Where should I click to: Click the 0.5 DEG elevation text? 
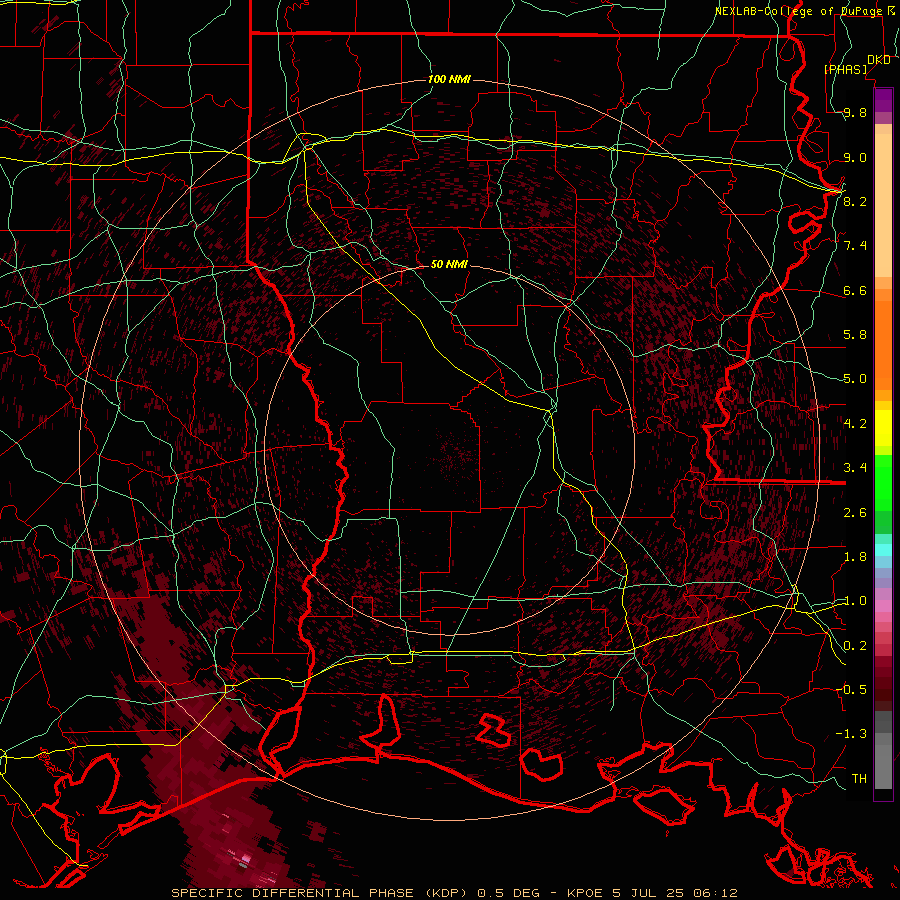510,893
